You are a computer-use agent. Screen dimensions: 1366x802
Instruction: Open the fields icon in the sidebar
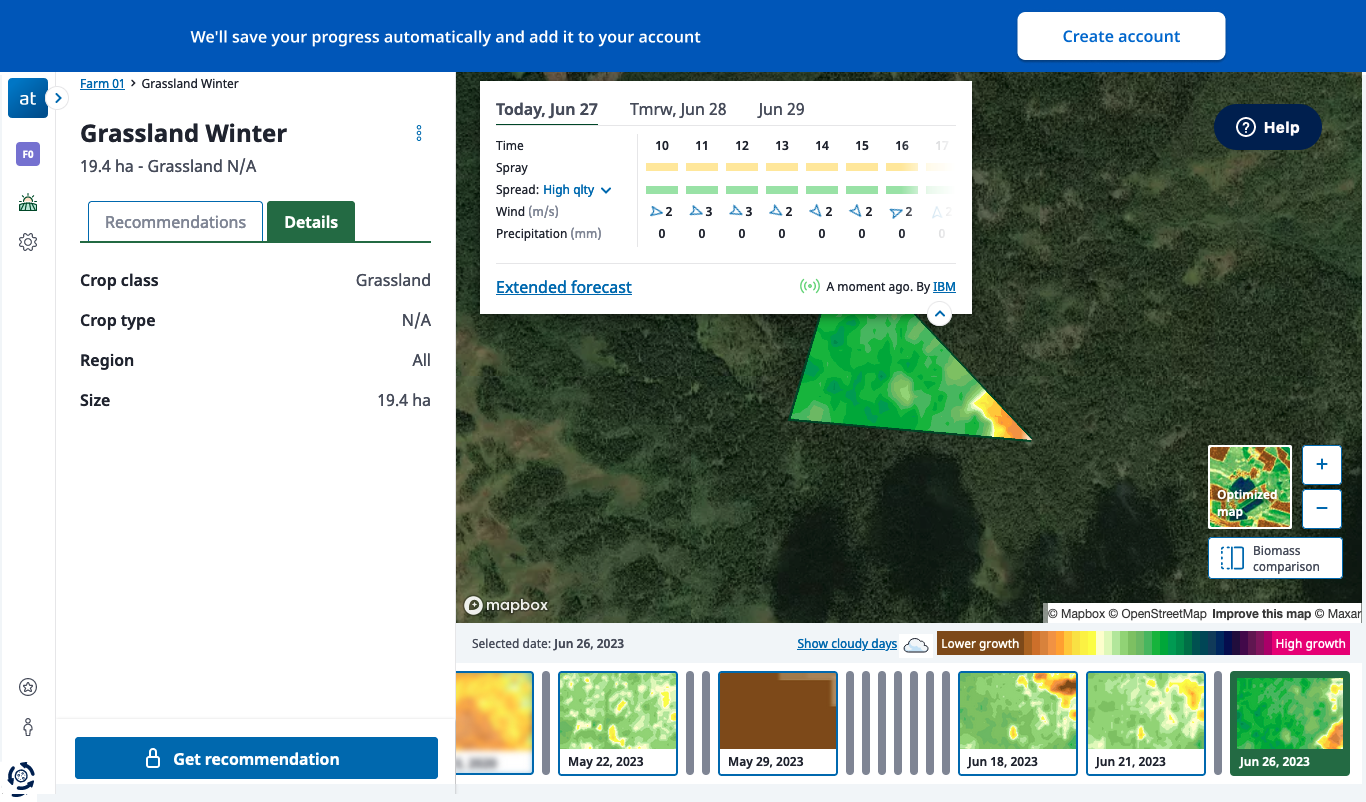28,203
